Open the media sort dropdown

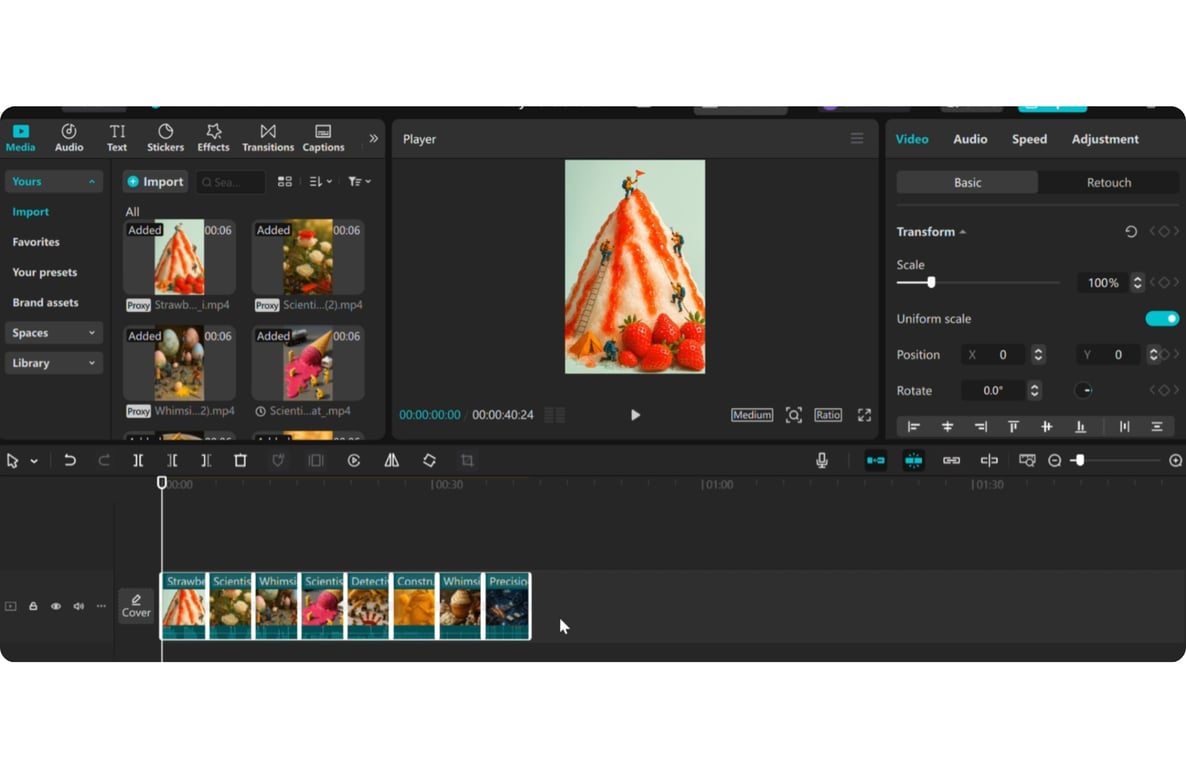coord(321,182)
